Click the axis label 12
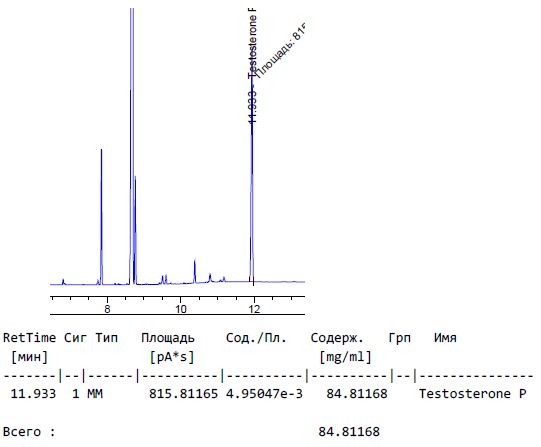 (254, 308)
